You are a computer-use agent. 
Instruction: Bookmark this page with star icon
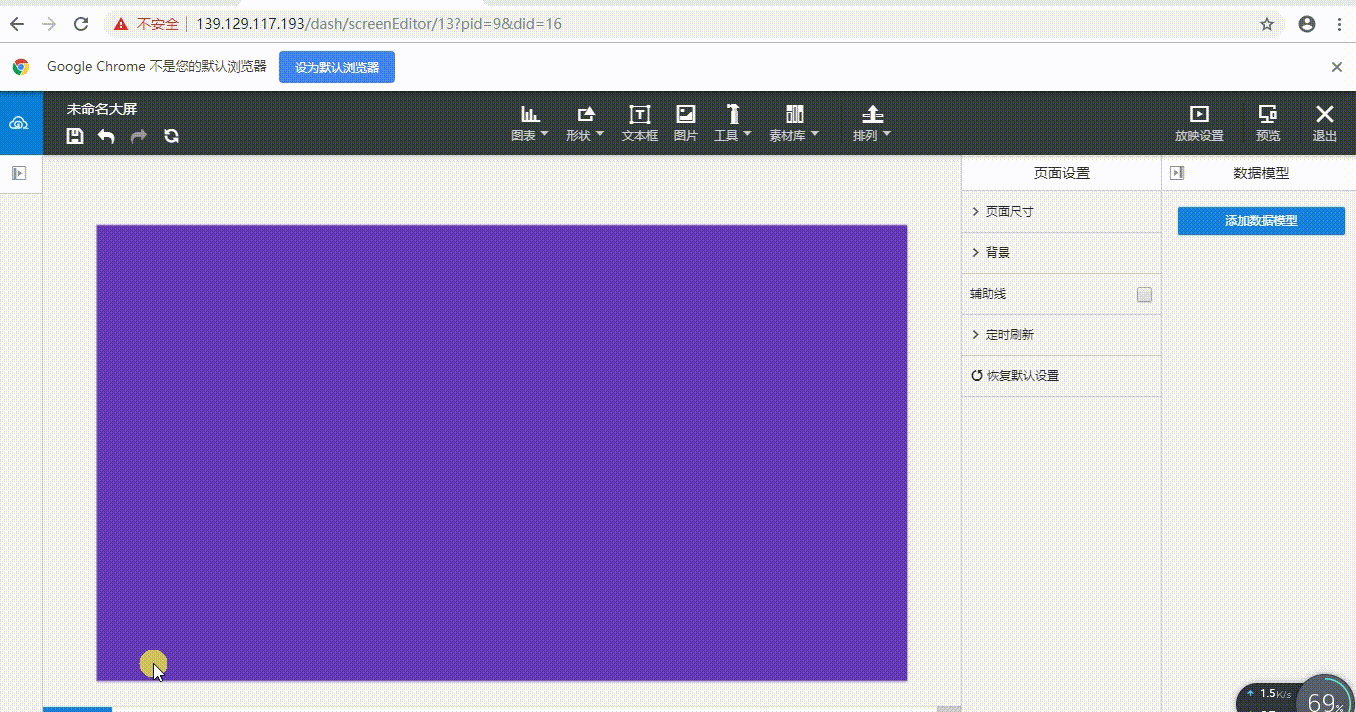point(1267,24)
